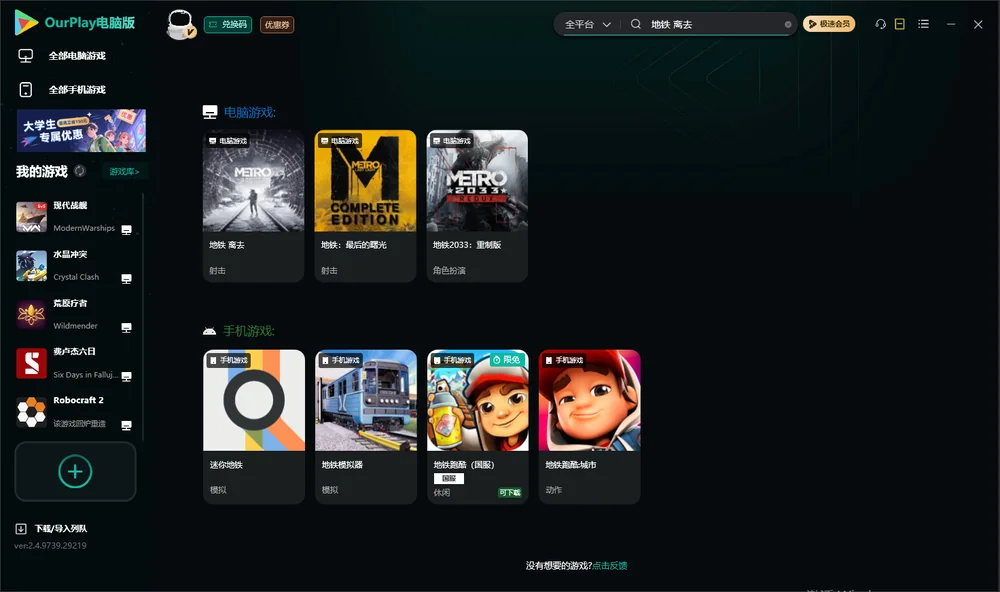
Task: Open the 地铁跑酷:城市 game card
Action: click(x=589, y=426)
